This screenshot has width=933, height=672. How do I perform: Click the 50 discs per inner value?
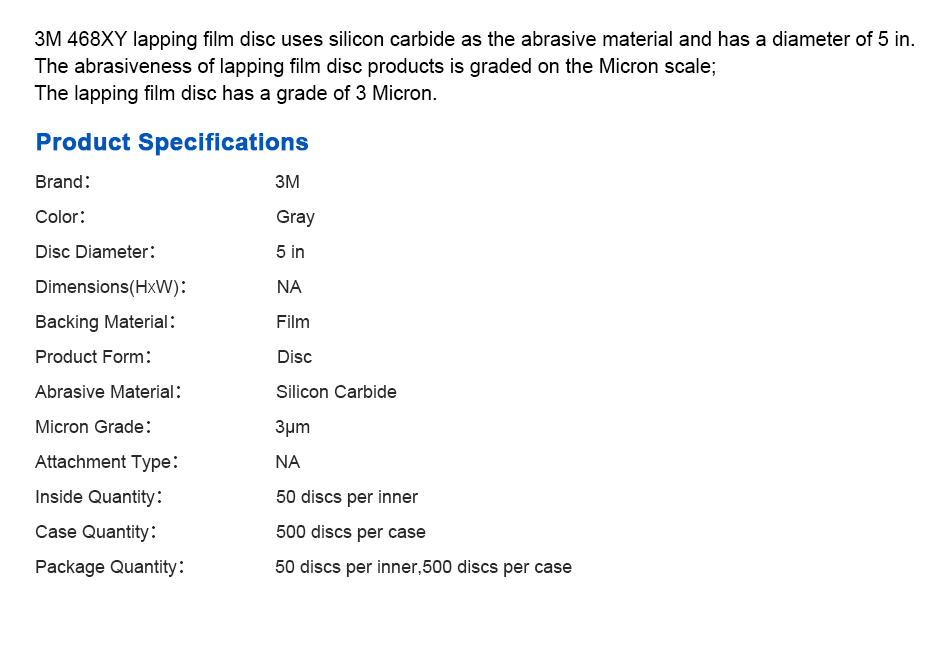[347, 498]
